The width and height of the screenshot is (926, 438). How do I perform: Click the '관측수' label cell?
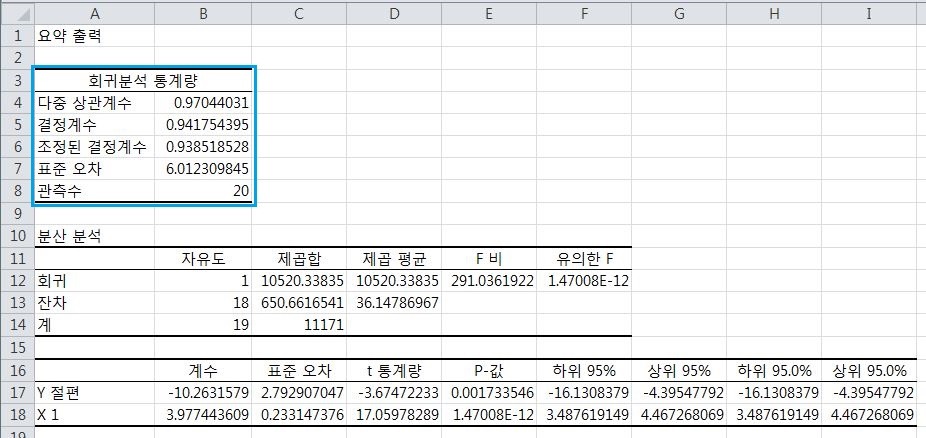click(x=94, y=191)
